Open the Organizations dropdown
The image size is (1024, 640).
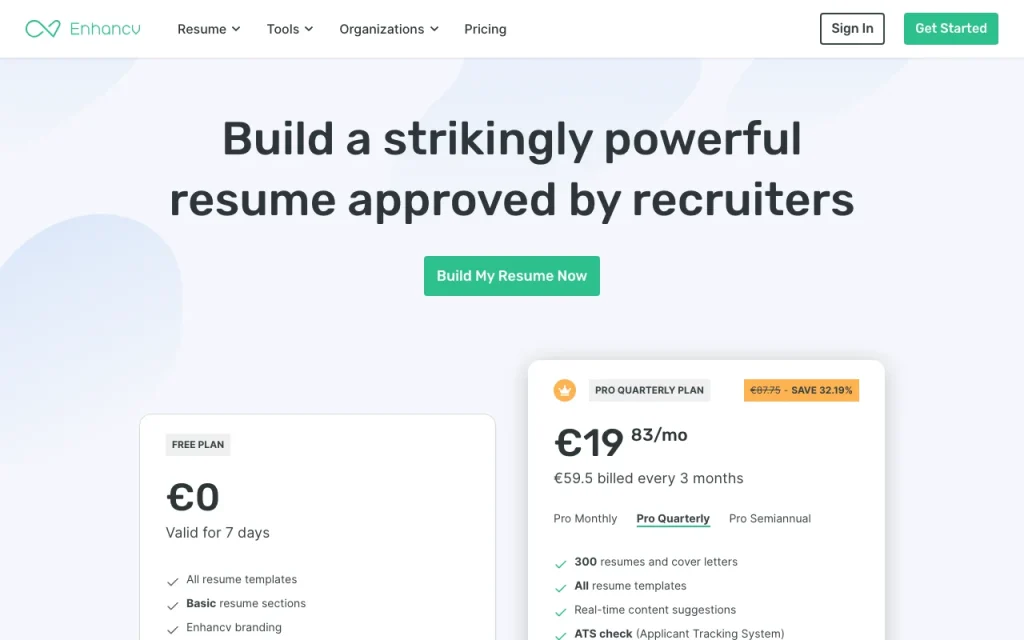(x=389, y=29)
